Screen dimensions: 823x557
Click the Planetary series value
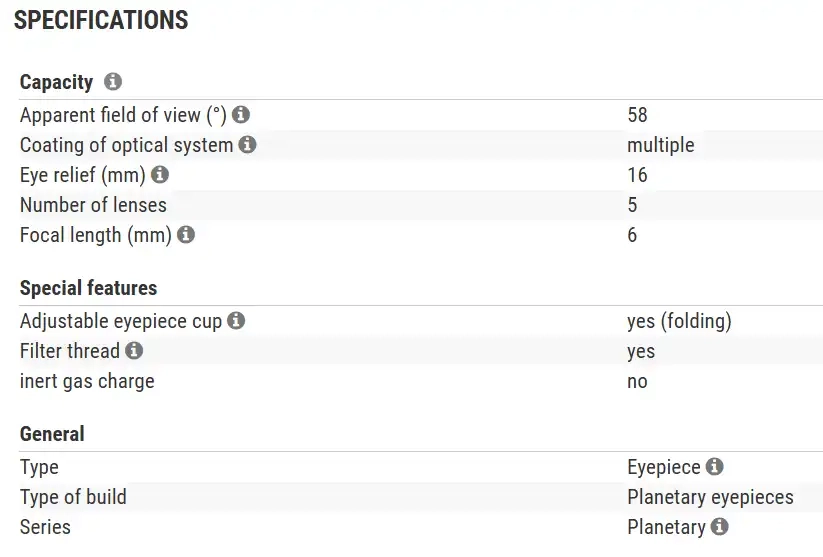[x=666, y=527]
